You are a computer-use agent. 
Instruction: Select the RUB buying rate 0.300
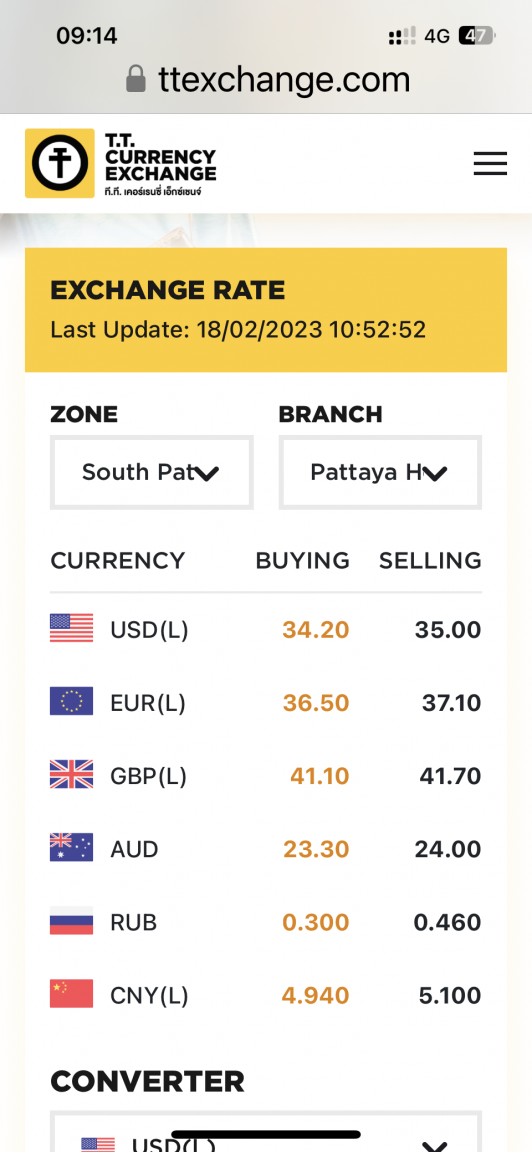pos(316,922)
